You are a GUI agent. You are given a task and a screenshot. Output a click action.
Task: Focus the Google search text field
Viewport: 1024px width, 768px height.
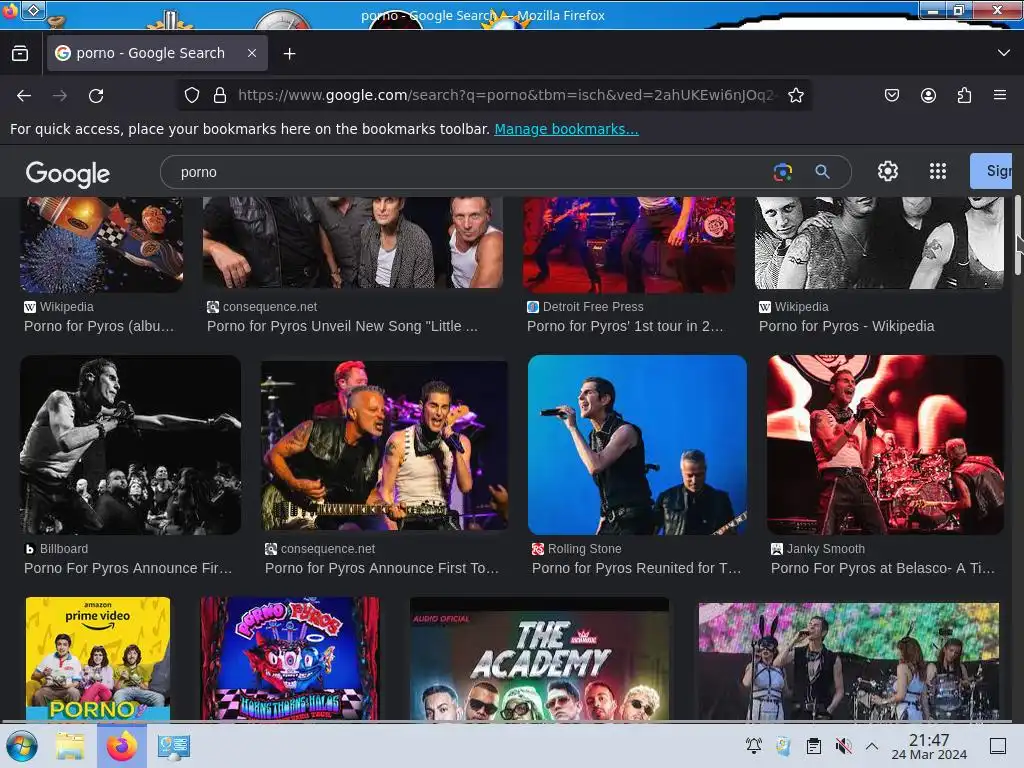470,172
